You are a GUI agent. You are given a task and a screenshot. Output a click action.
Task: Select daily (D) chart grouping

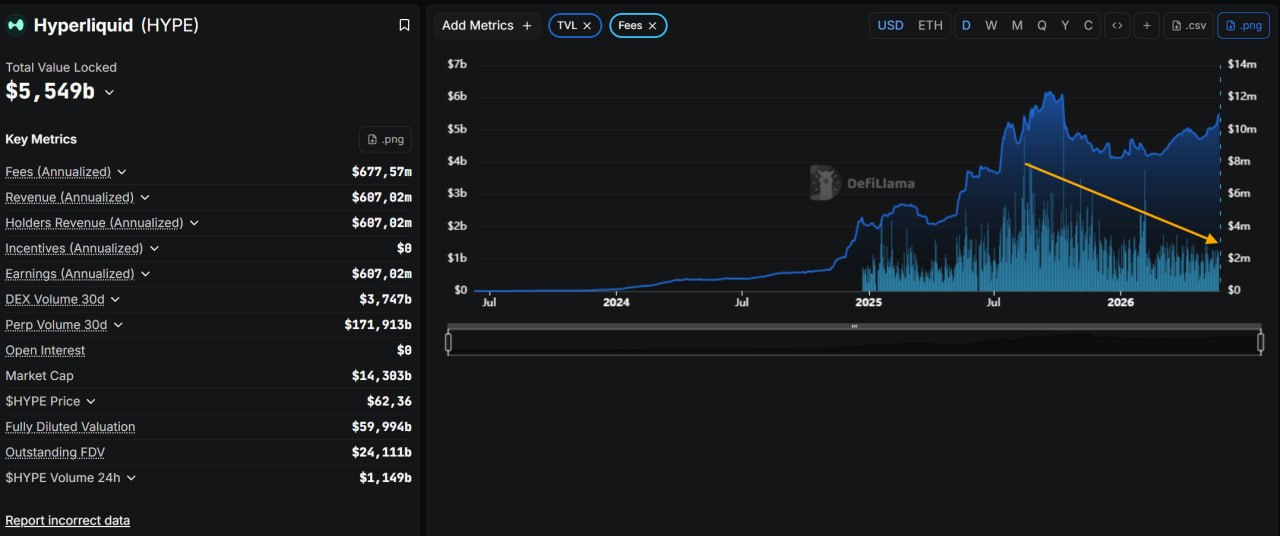click(x=966, y=25)
